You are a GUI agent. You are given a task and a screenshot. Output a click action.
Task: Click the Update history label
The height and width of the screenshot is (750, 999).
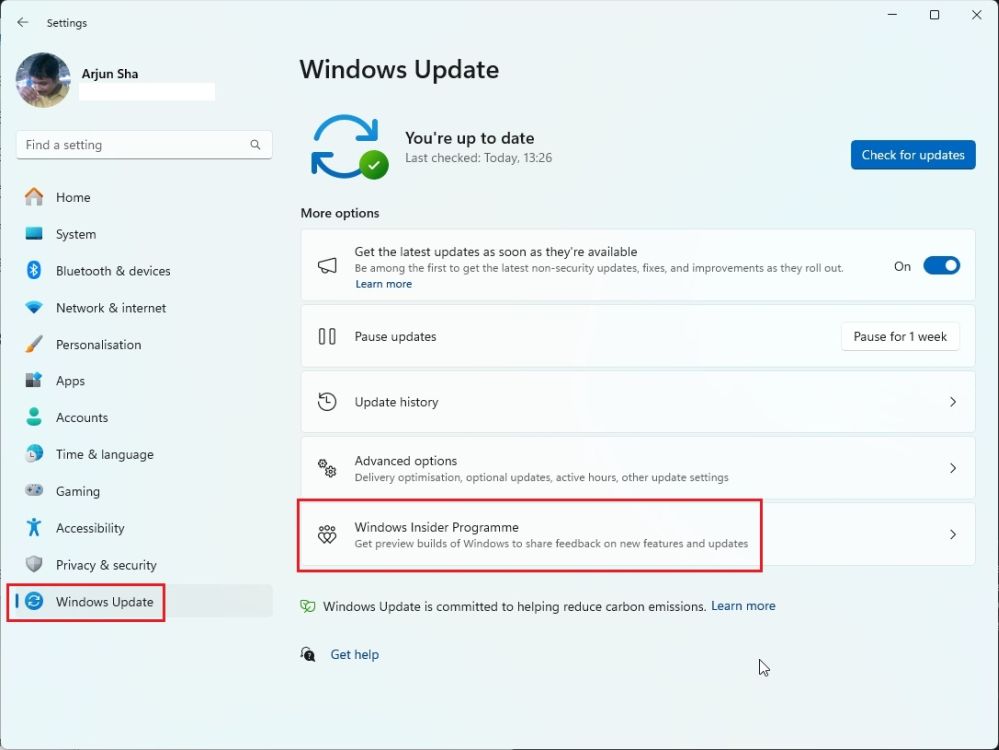[x=396, y=402]
